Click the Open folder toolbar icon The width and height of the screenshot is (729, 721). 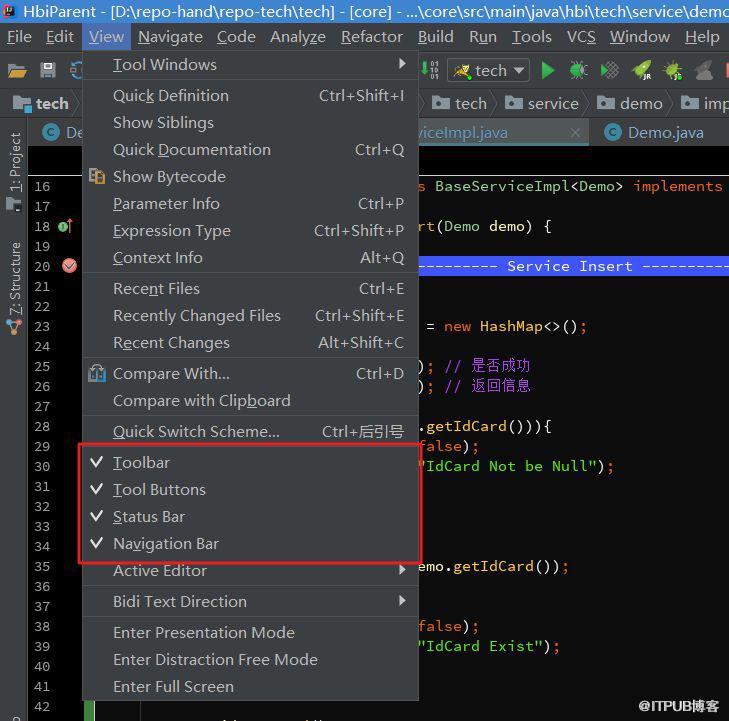click(17, 71)
